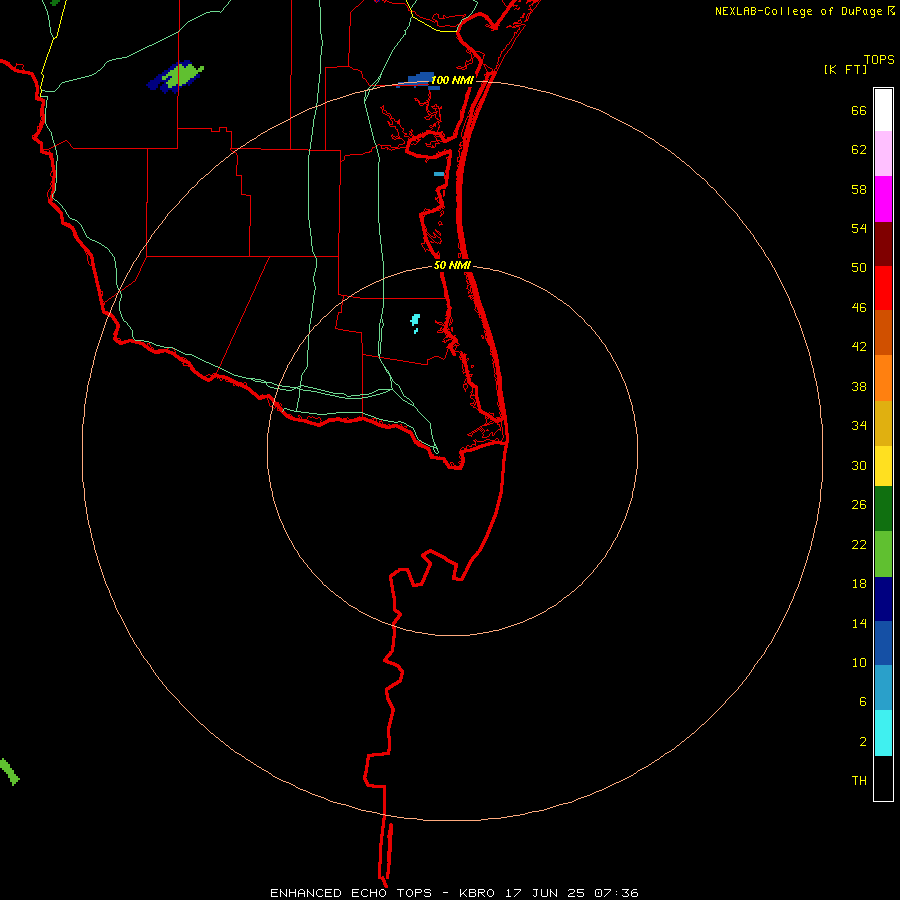
Task: Click the 2 legend value label
Action: (x=862, y=741)
